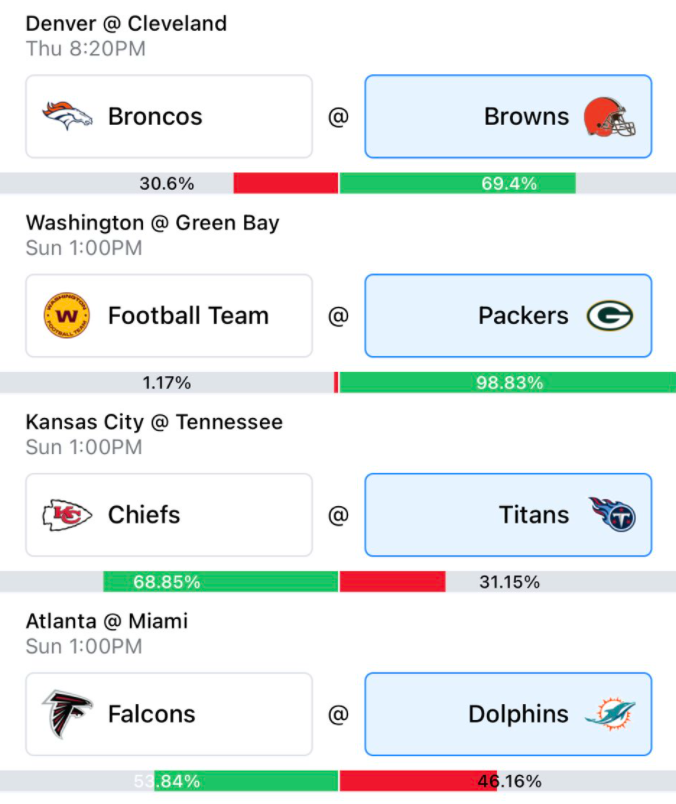Select the Football Team pick card
The image size is (676, 804).
169,315
